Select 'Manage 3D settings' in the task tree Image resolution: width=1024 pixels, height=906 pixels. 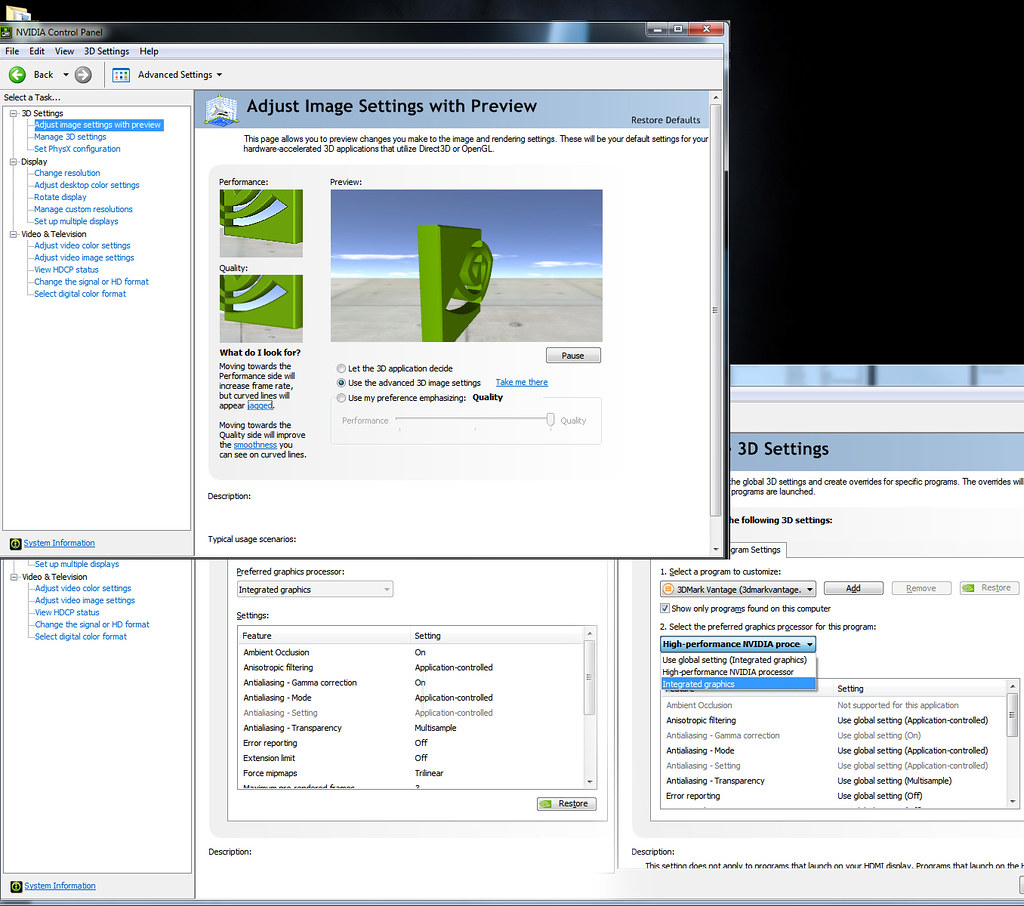pos(70,137)
